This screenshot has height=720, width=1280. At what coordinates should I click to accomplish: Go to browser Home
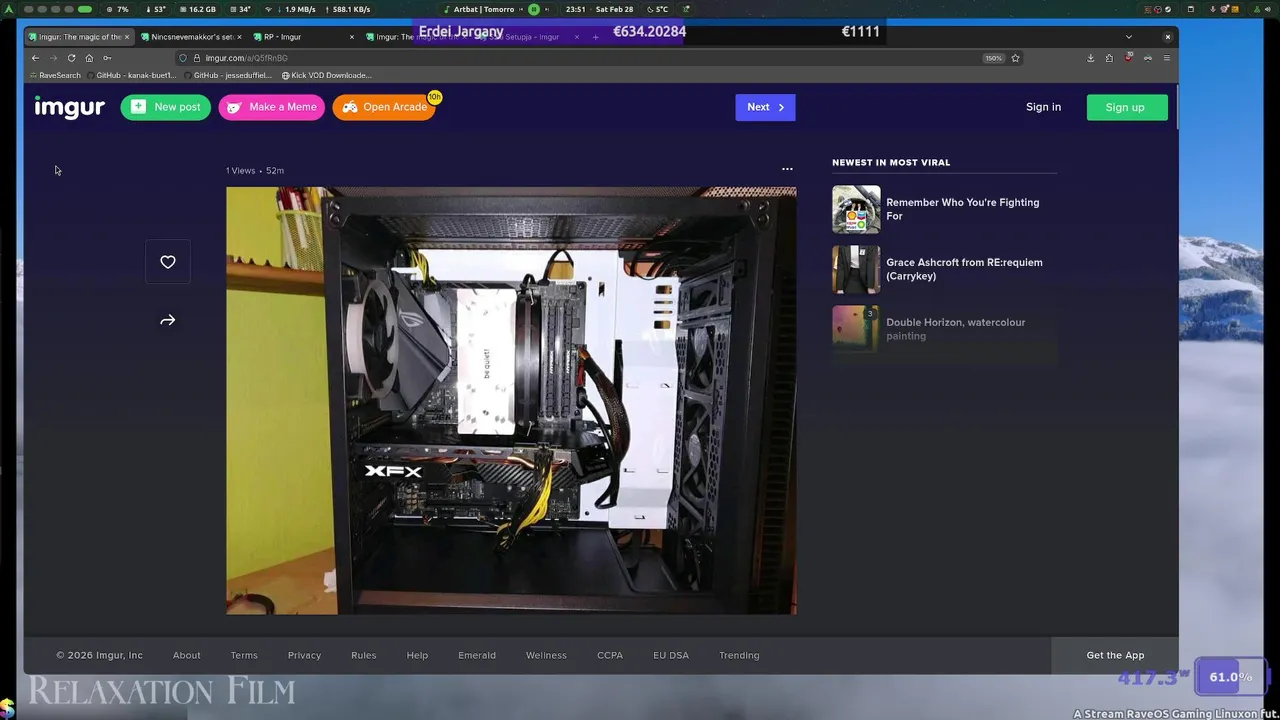click(89, 58)
